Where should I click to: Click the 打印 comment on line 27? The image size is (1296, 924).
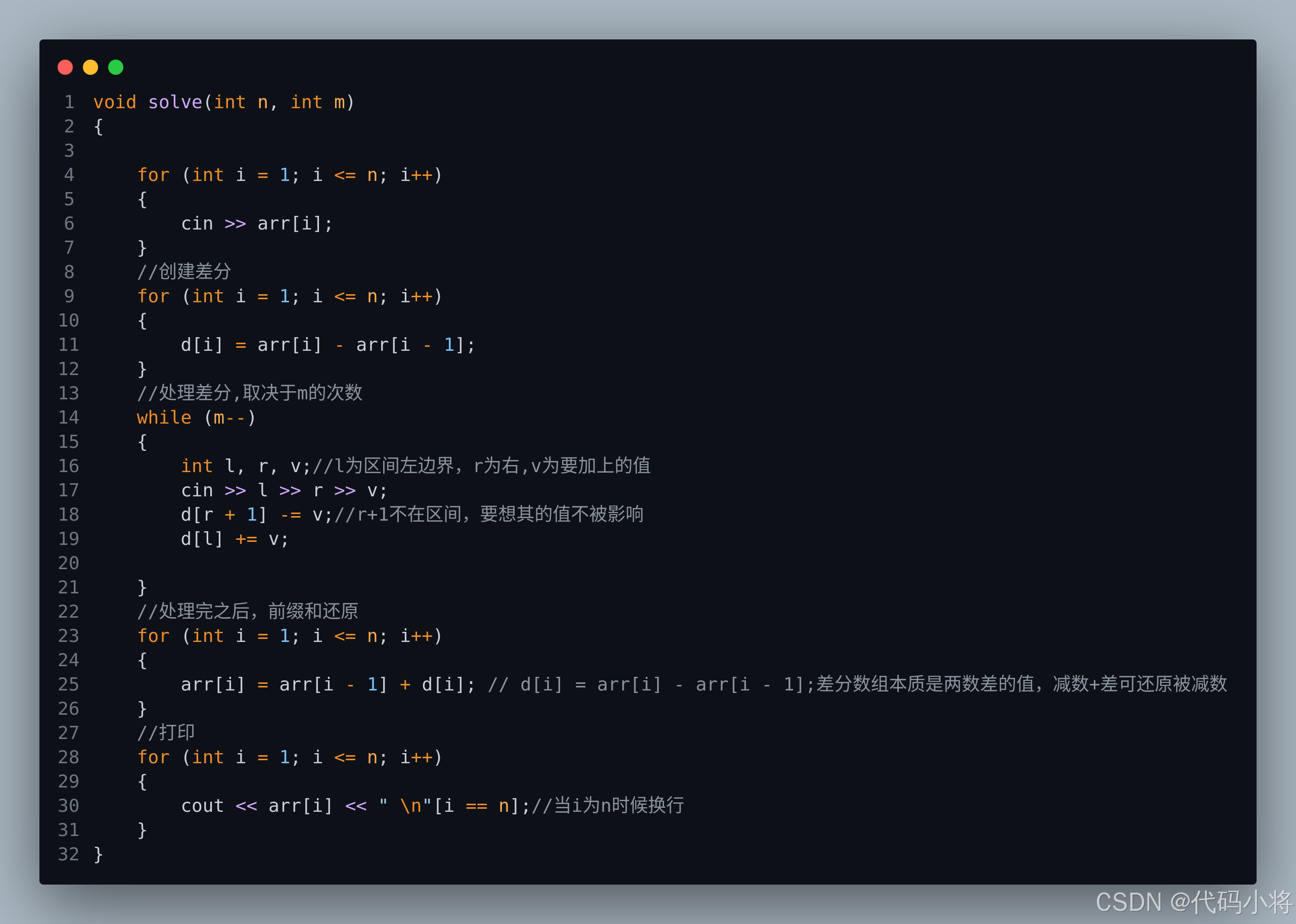coord(166,733)
